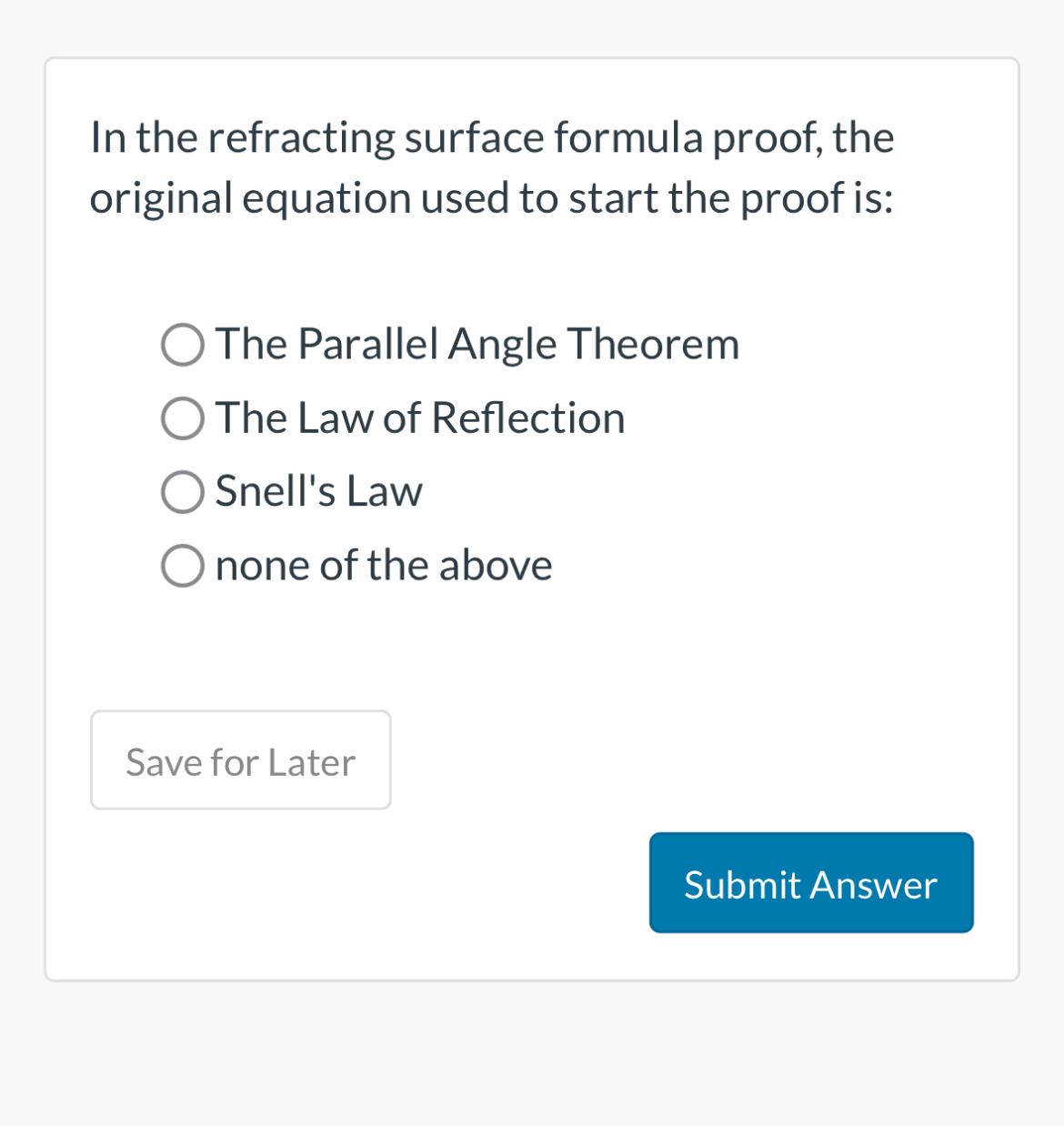
Task: Click the question text about refracting surface formula
Action: [491, 166]
